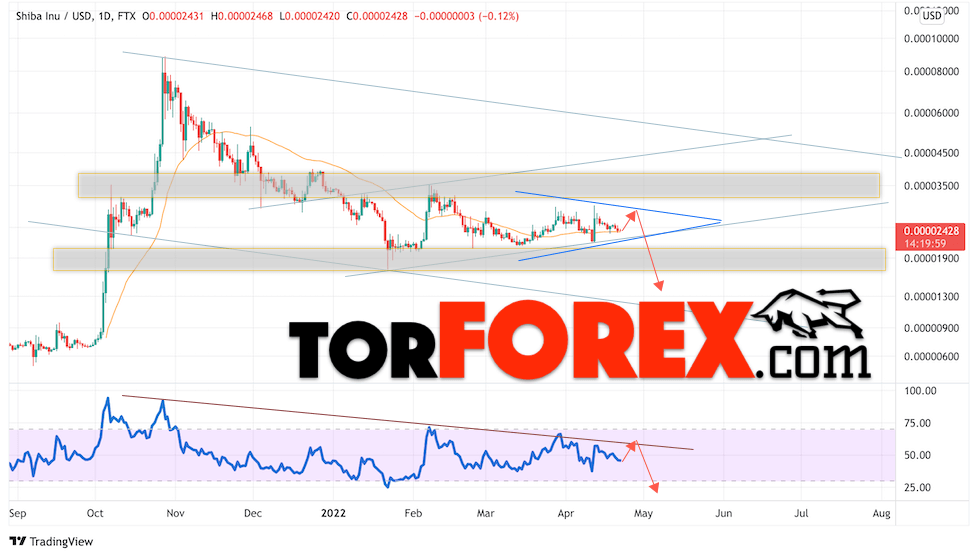Click the RSI 75.00 scale label
This screenshot has height=557, width=978.
(917, 424)
